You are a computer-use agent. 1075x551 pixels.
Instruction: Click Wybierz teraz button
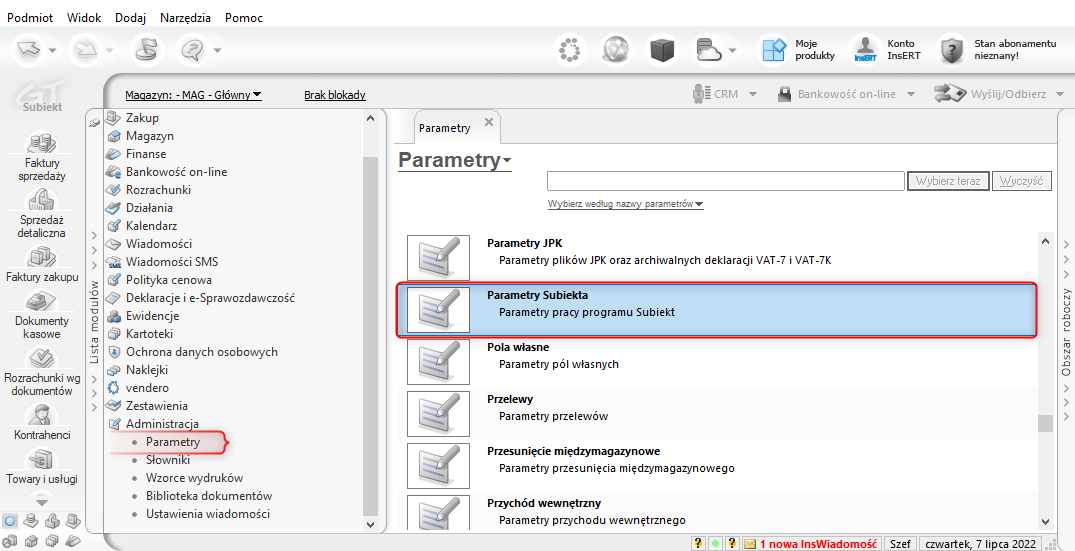948,181
